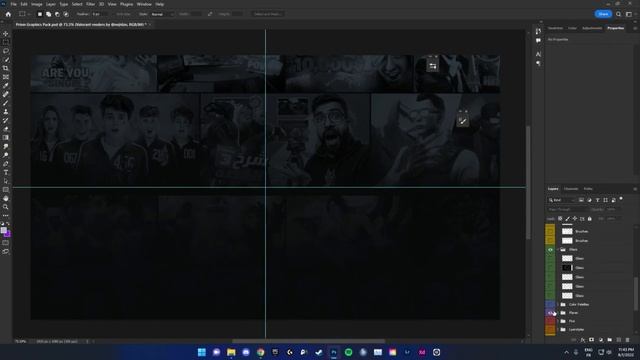
Task: Choose Intersect with selection mode
Action: 66,14
